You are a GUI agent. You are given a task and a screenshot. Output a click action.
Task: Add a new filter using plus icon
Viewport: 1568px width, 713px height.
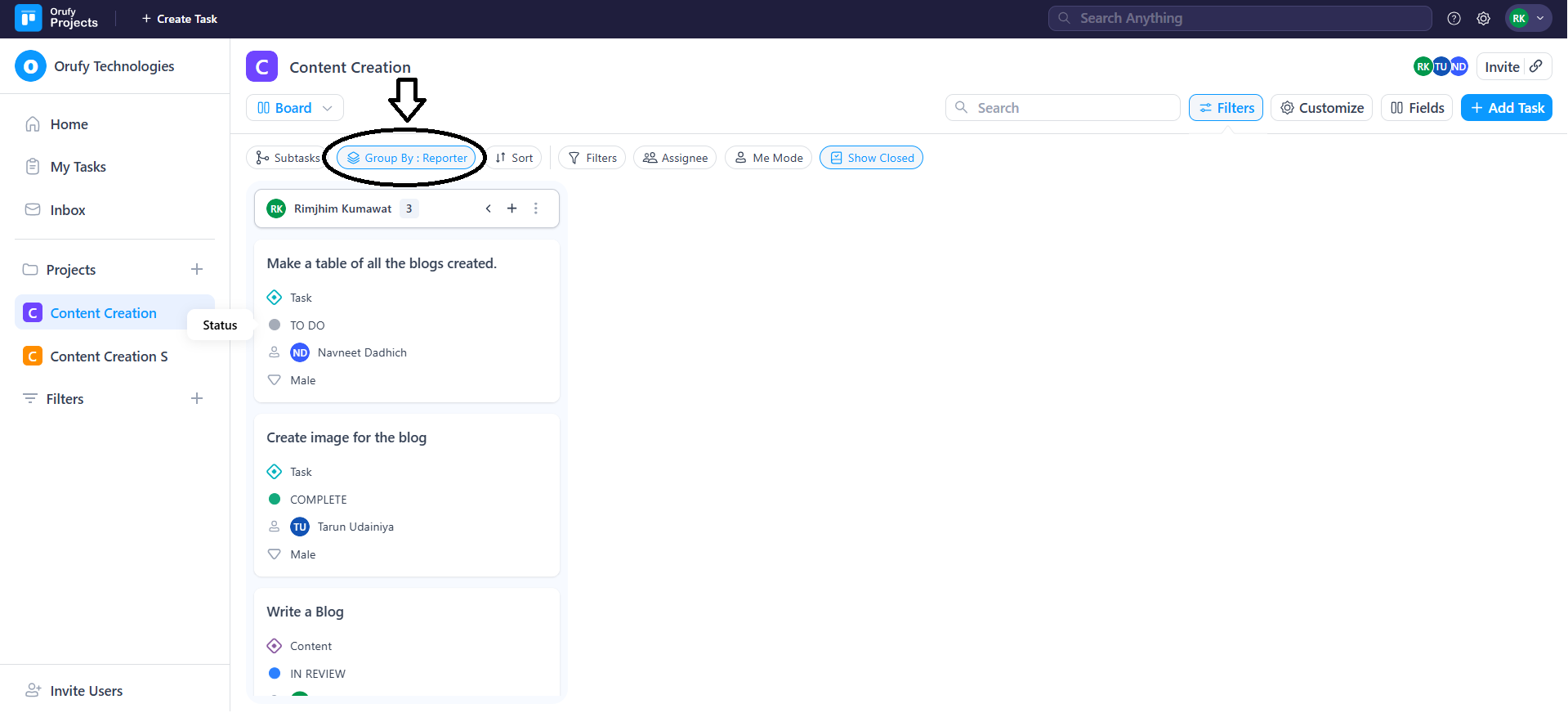point(197,398)
